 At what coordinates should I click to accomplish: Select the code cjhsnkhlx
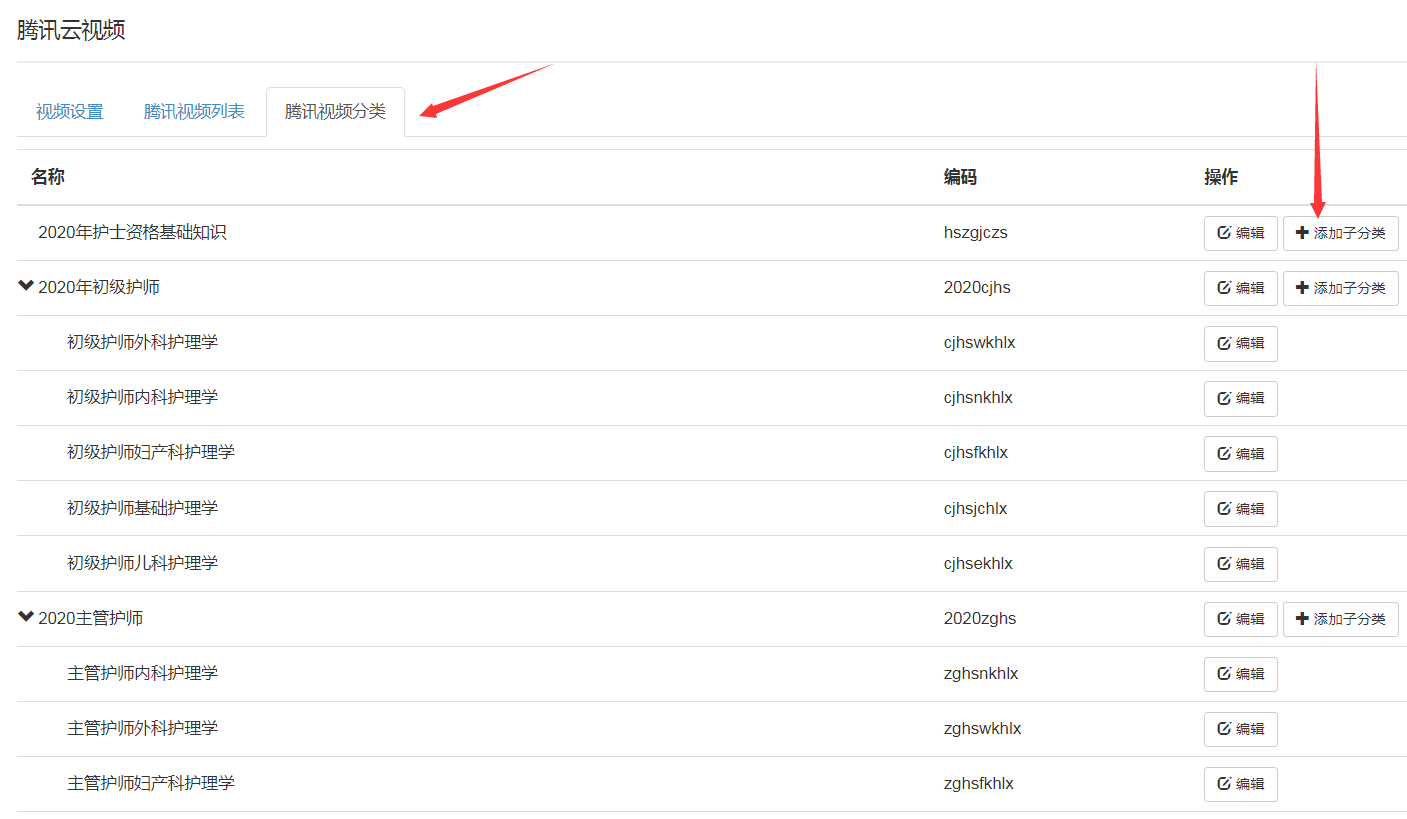tap(978, 397)
